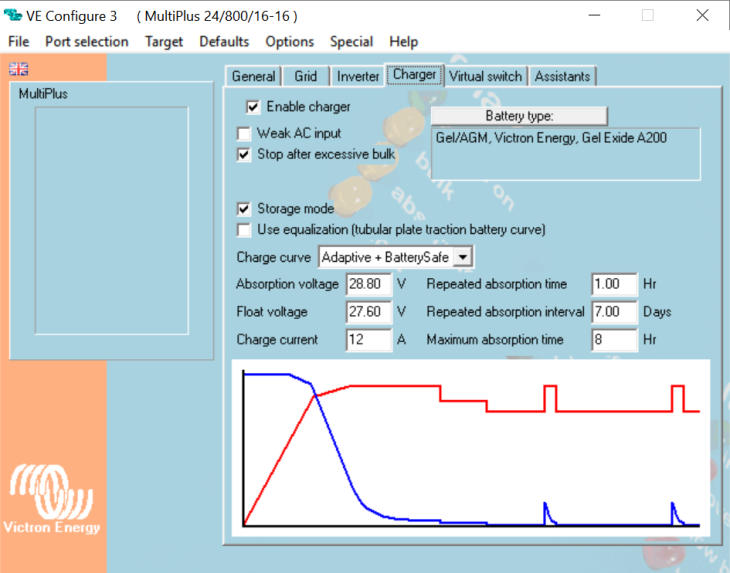Open the Port selection menu
Screen dimensions: 730x573
pos(87,42)
